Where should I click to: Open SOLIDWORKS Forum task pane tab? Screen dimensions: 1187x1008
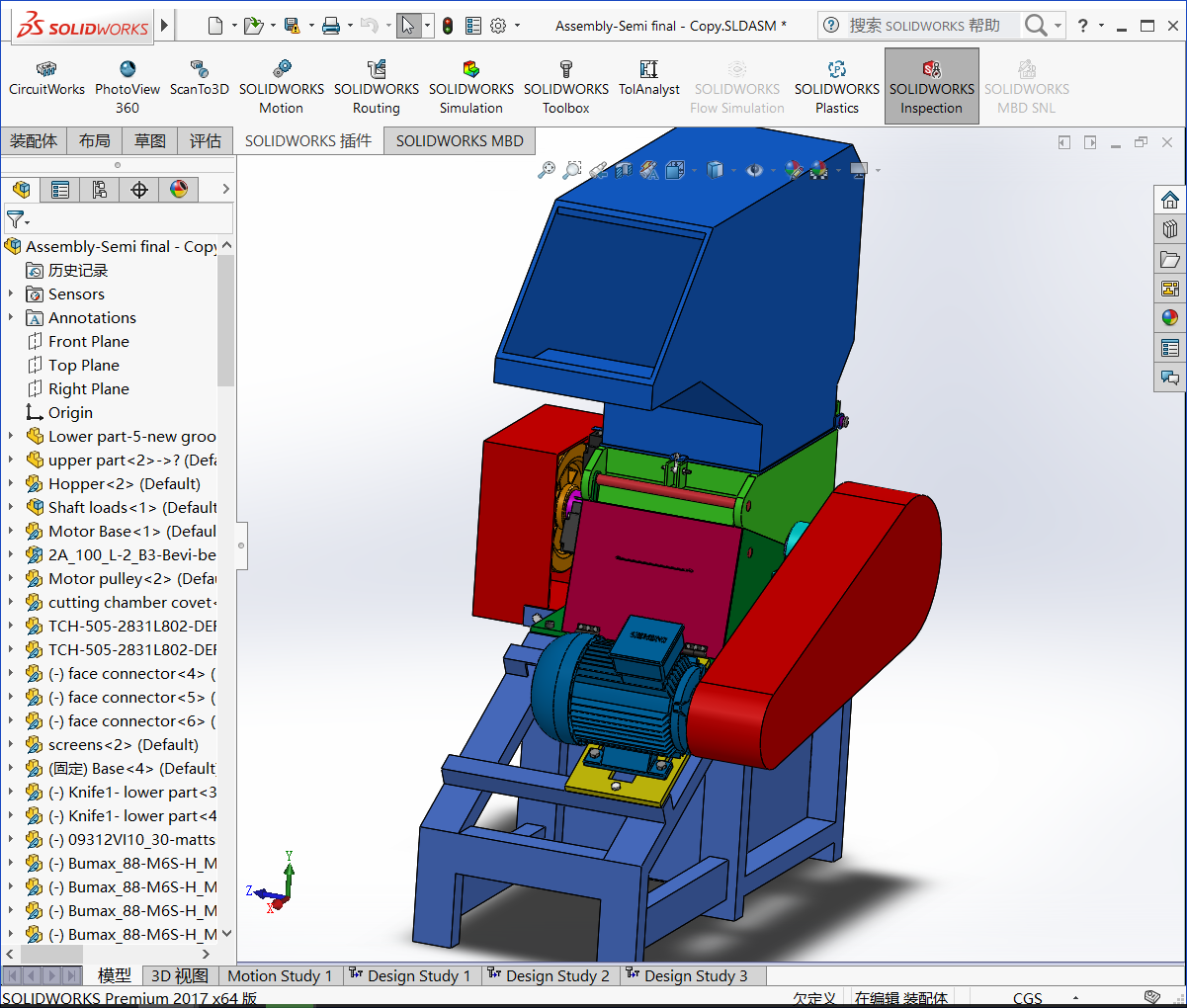point(1170,378)
